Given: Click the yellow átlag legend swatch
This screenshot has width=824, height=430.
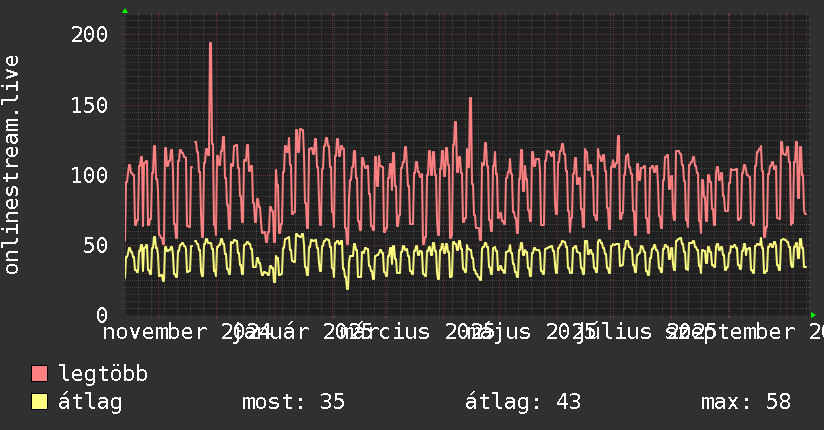Looking at the screenshot, I should (39, 402).
